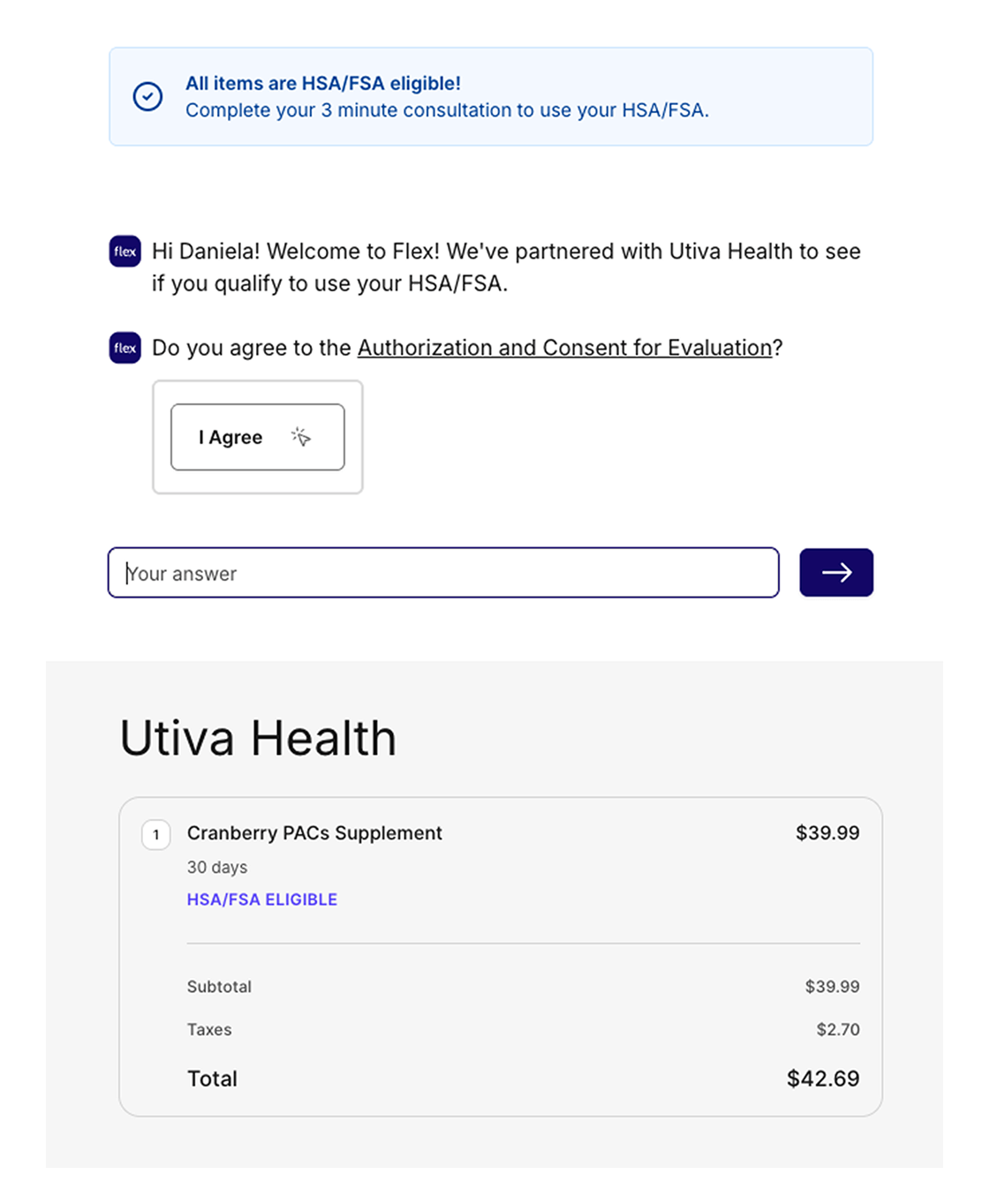Click the Subtotal label
Viewport: 990px width, 1204px height.
pyautogui.click(x=219, y=987)
